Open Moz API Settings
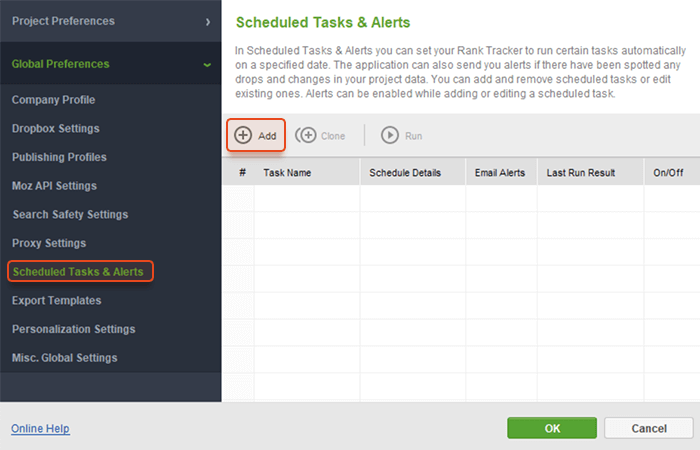 point(54,186)
